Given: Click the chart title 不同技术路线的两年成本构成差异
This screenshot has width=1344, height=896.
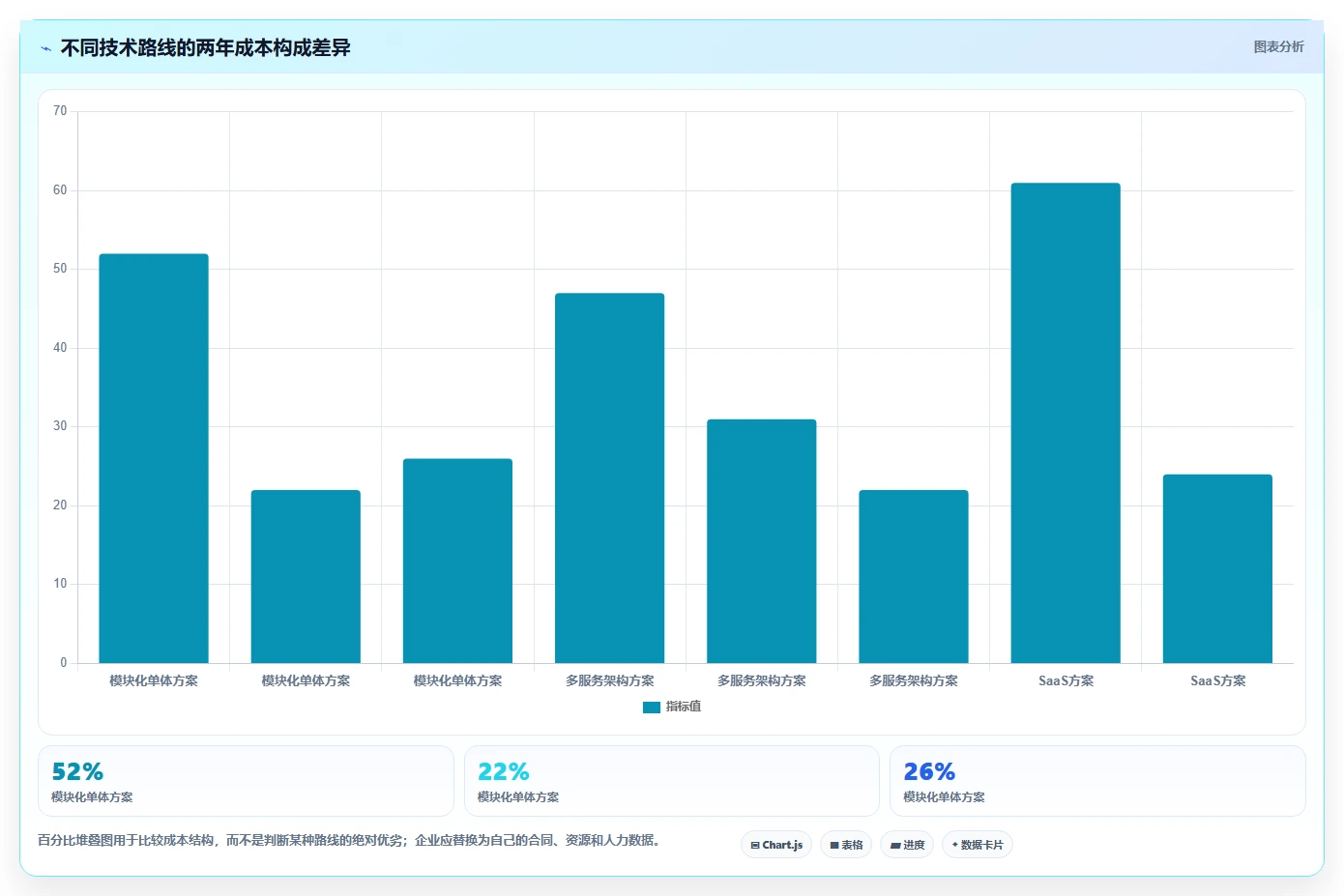Looking at the screenshot, I should [x=205, y=47].
